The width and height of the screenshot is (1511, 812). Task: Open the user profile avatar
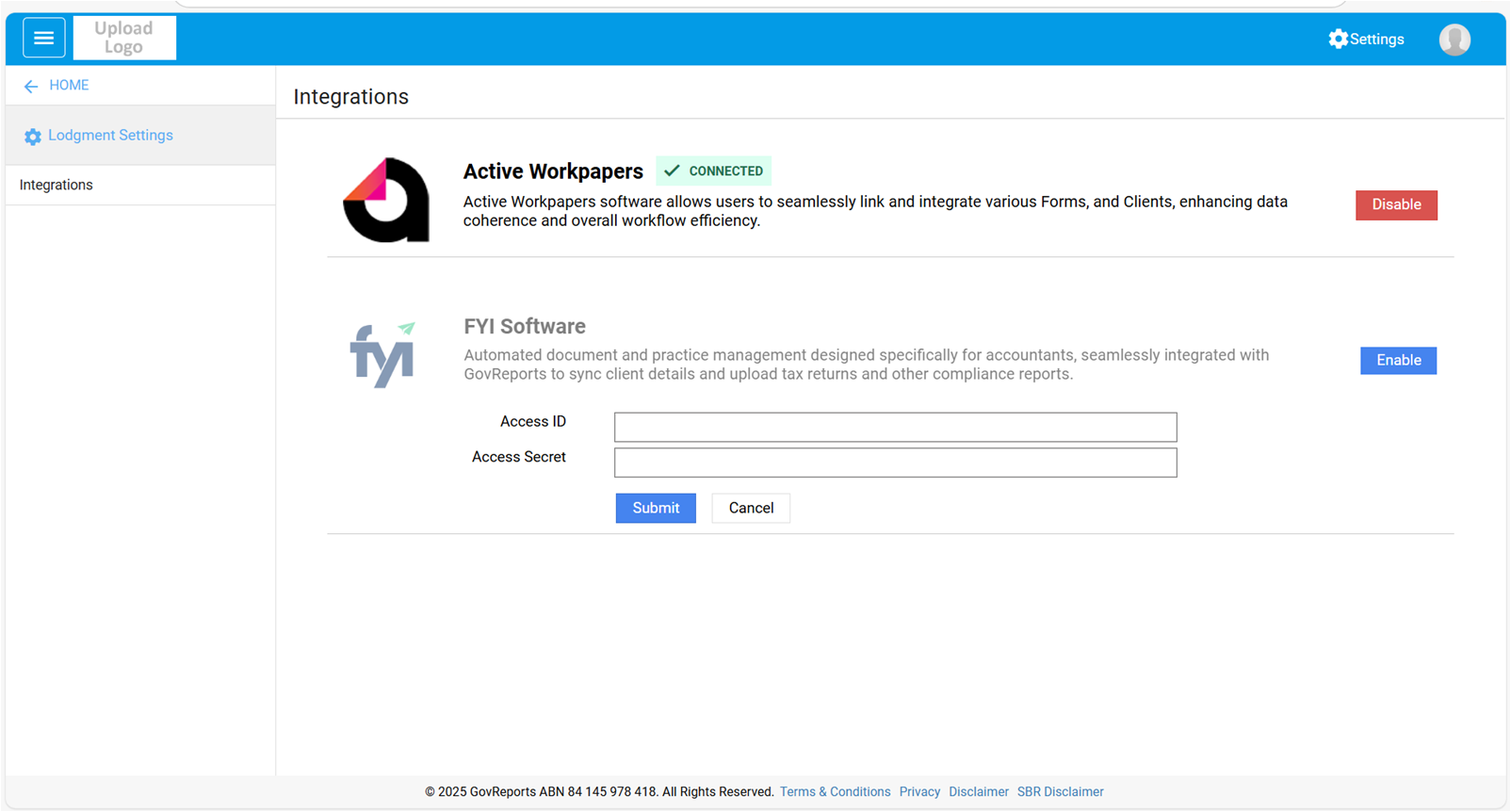pos(1454,40)
